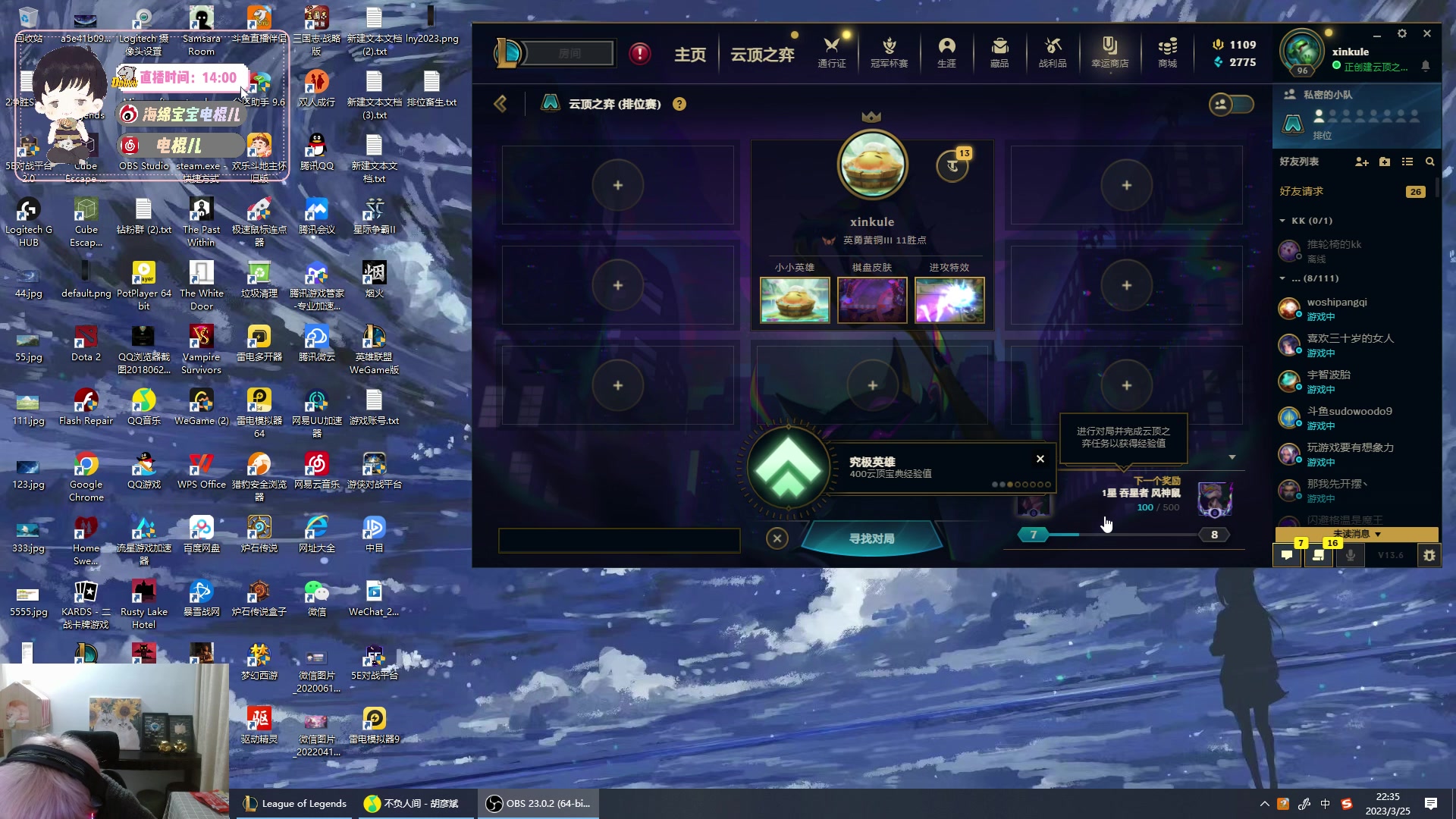The width and height of the screenshot is (1456, 819).
Task: Select Google Chrome desktop icon
Action: click(x=86, y=477)
